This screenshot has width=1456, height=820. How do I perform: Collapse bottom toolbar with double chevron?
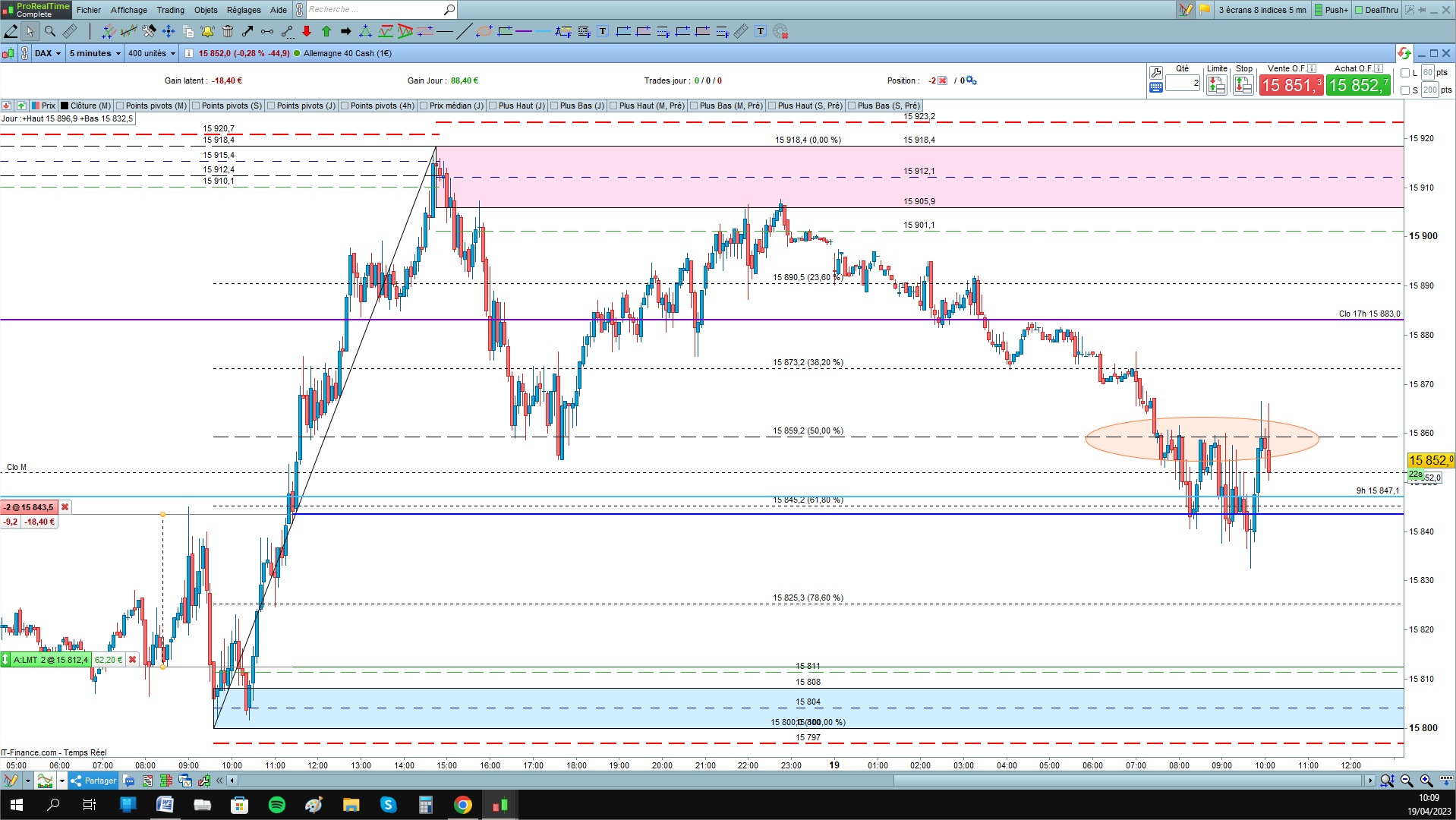(x=219, y=781)
